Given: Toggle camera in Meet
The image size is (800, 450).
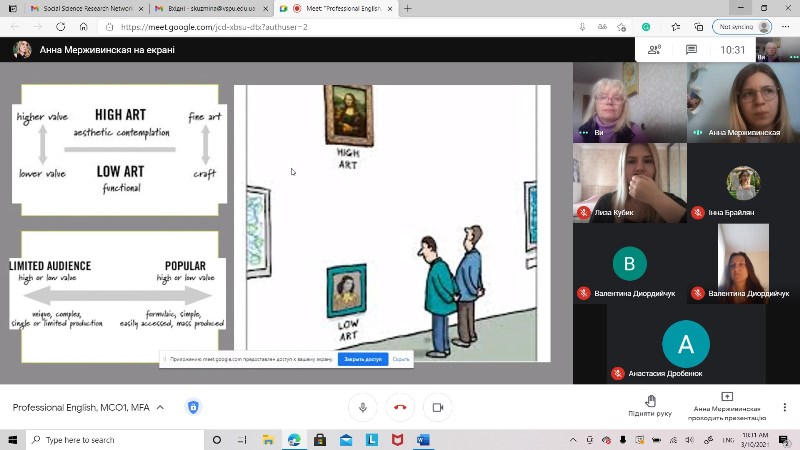Looking at the screenshot, I should pos(438,407).
